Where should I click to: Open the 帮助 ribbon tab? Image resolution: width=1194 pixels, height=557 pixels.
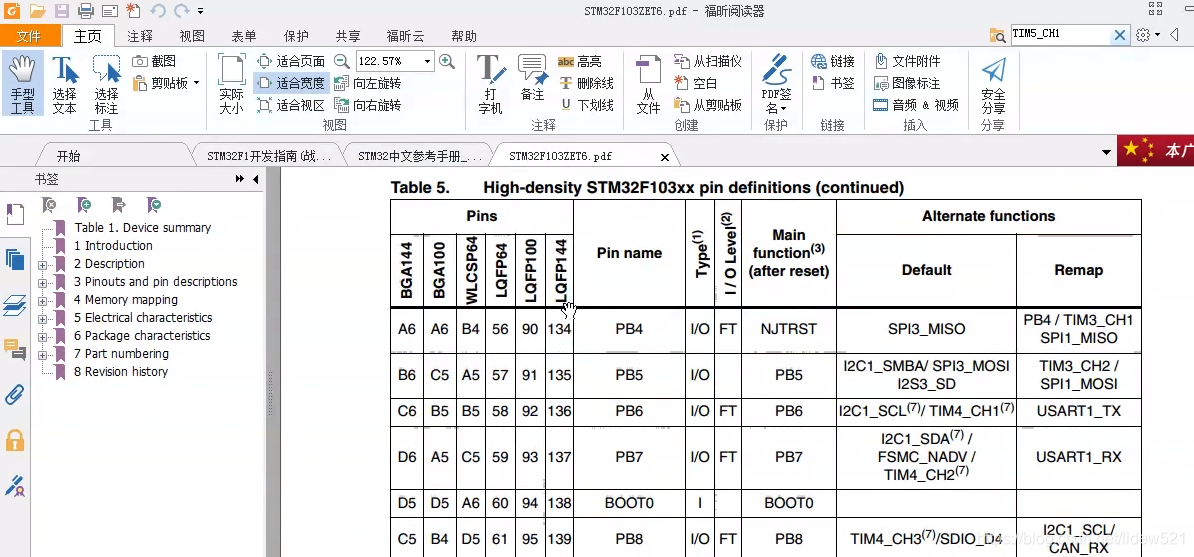[x=464, y=36]
